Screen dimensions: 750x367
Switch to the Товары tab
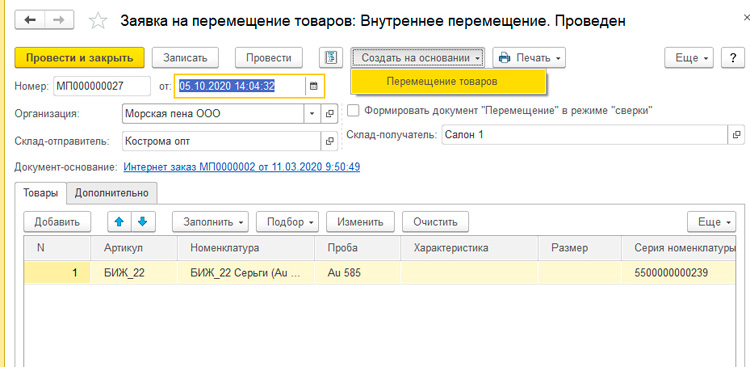(x=41, y=193)
